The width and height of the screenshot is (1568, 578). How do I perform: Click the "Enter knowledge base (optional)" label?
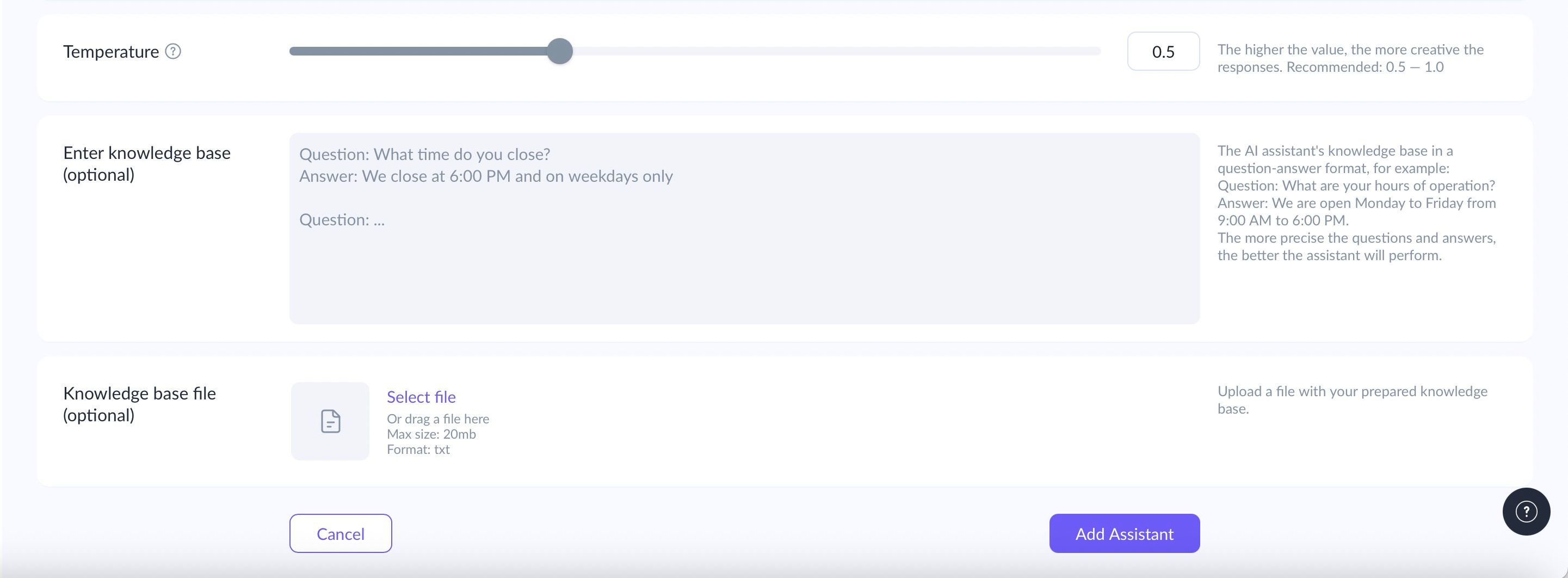[147, 163]
